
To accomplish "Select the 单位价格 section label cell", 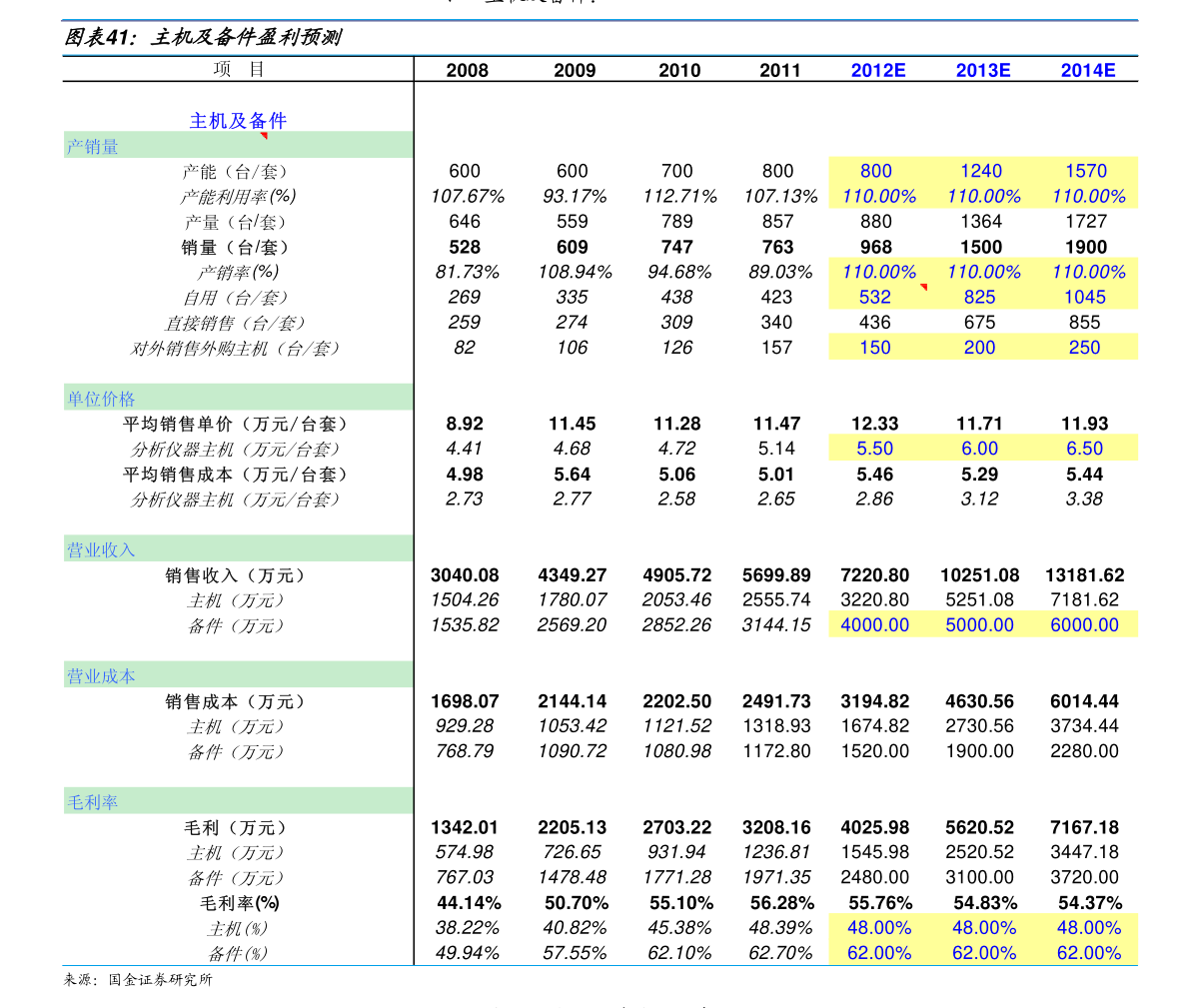I will pyautogui.click(x=238, y=398).
